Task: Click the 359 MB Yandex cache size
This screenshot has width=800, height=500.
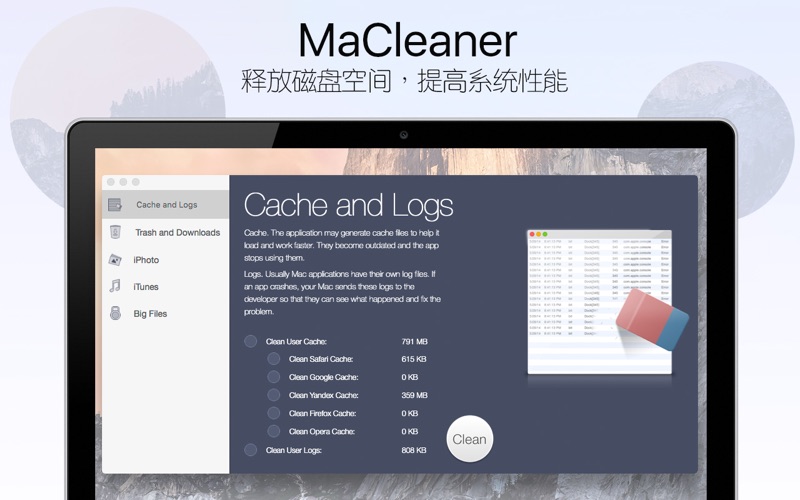Action: 414,395
